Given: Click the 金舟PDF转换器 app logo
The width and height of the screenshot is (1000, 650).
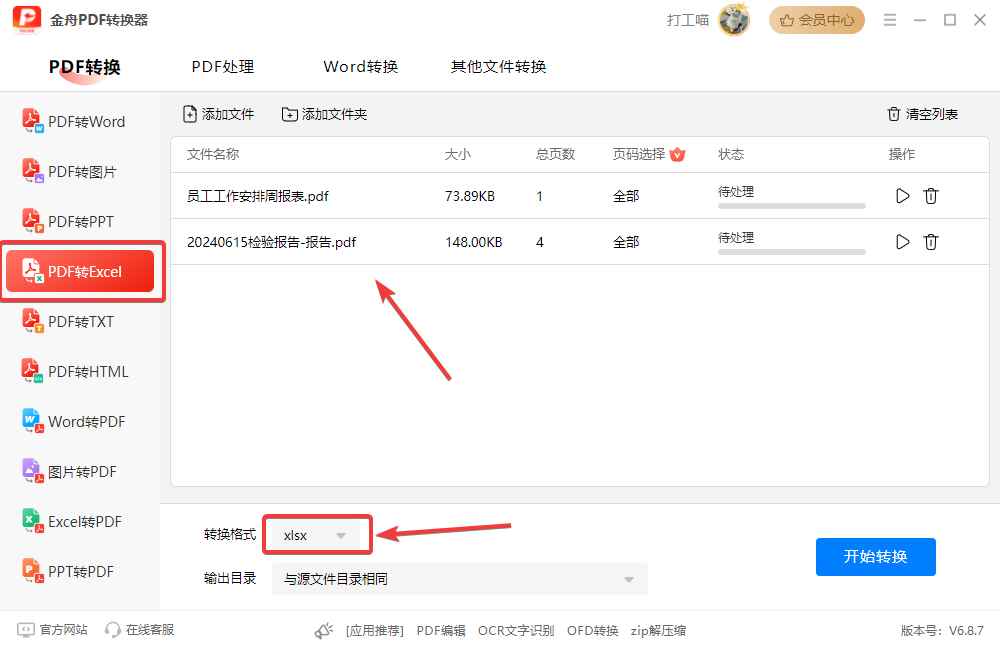Looking at the screenshot, I should pyautogui.click(x=27, y=19).
